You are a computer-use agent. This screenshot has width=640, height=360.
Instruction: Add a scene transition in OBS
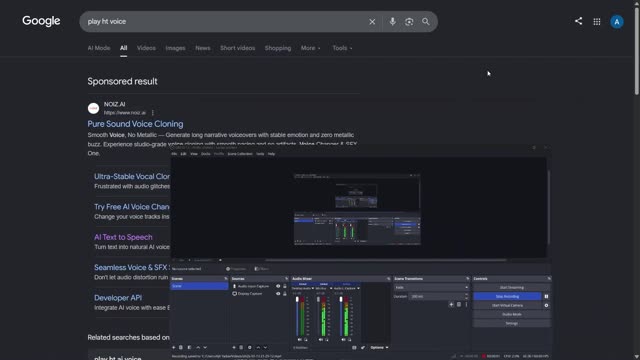pyautogui.click(x=451, y=304)
